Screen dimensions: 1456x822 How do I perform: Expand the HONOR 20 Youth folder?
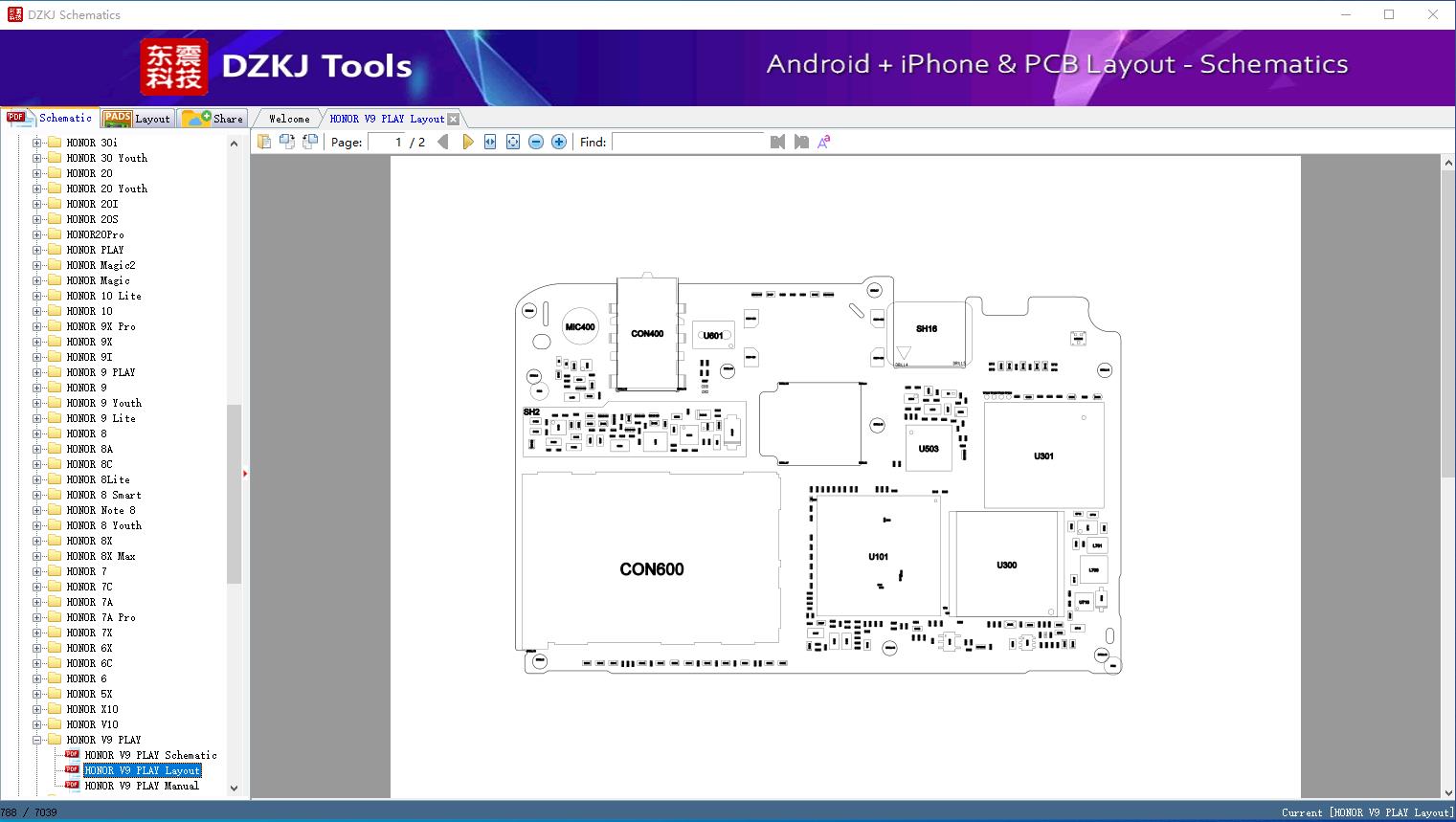click(37, 189)
